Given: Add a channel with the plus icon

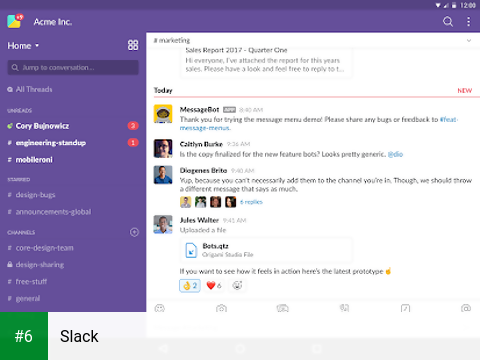Looking at the screenshot, I should (x=134, y=232).
